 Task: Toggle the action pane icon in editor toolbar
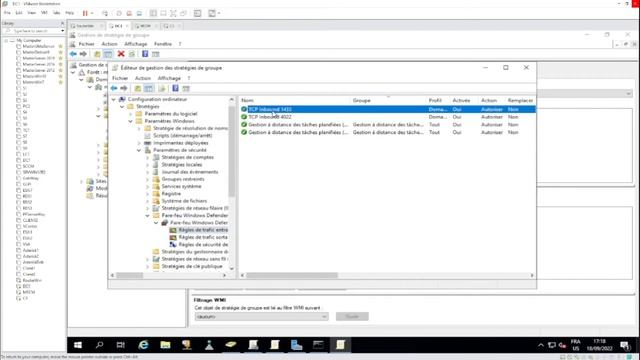[186, 88]
